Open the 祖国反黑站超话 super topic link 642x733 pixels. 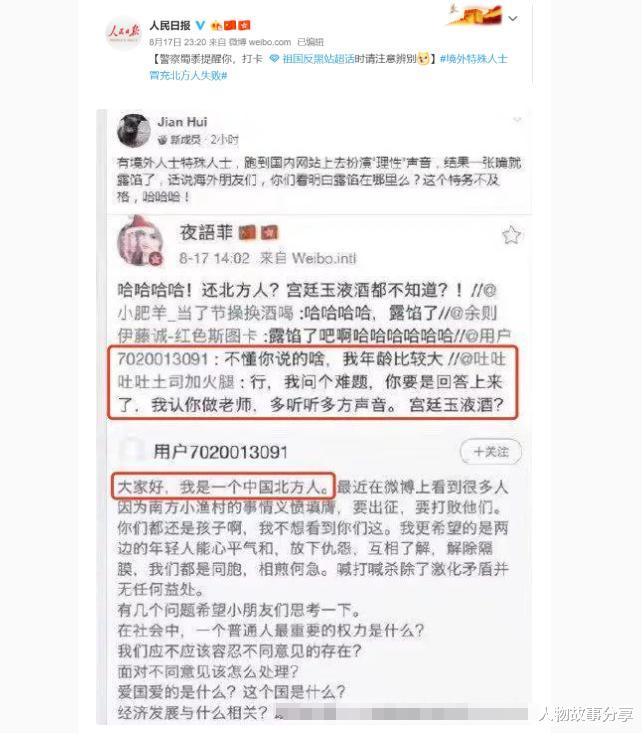pos(318,59)
